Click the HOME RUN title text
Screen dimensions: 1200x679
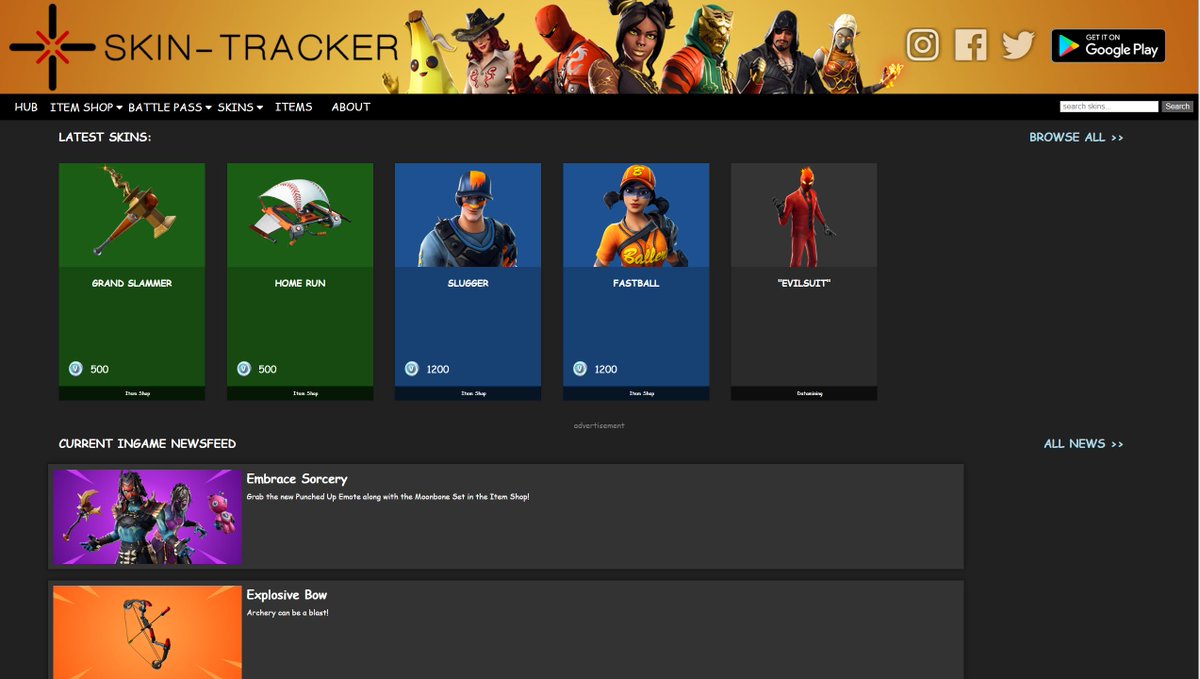300,284
